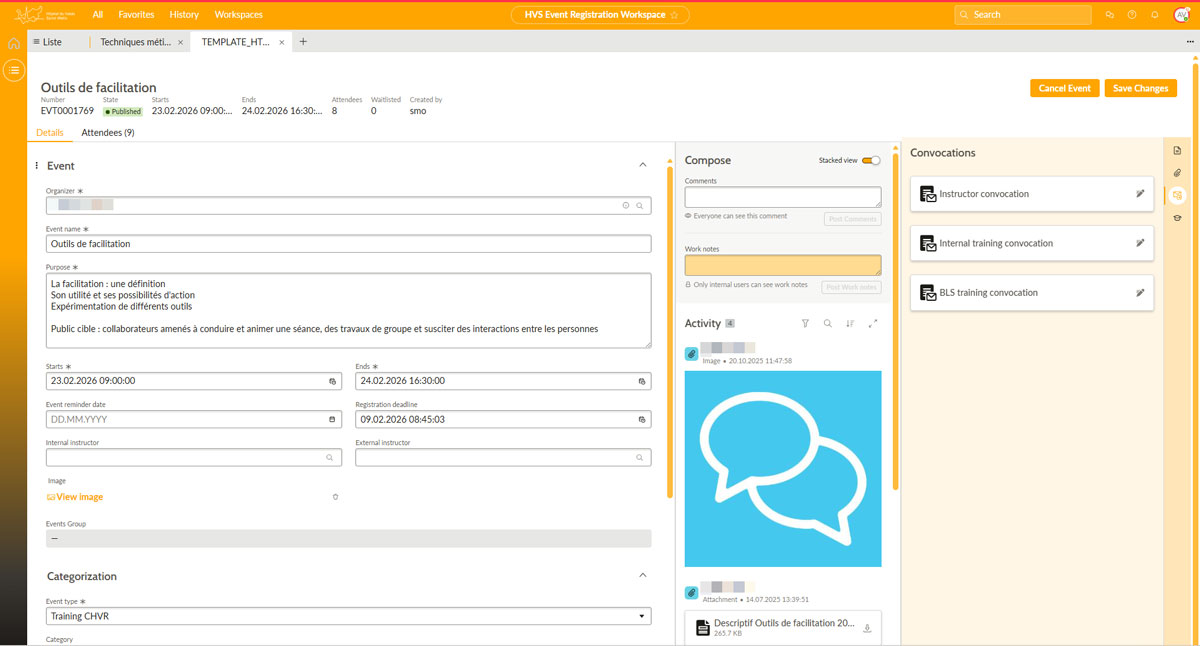Open the Starts date calendar picker

tap(333, 381)
